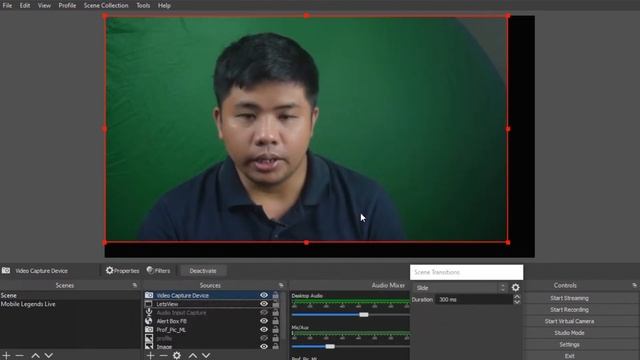This screenshot has height=360, width=640.
Task: Toggle the lock on Audio Input Capture
Action: pyautogui.click(x=276, y=312)
